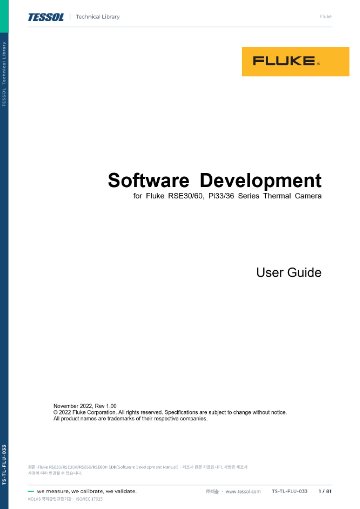
Task: Select the 'November 2022, Rev 1.00' line
Action: (x=85, y=406)
